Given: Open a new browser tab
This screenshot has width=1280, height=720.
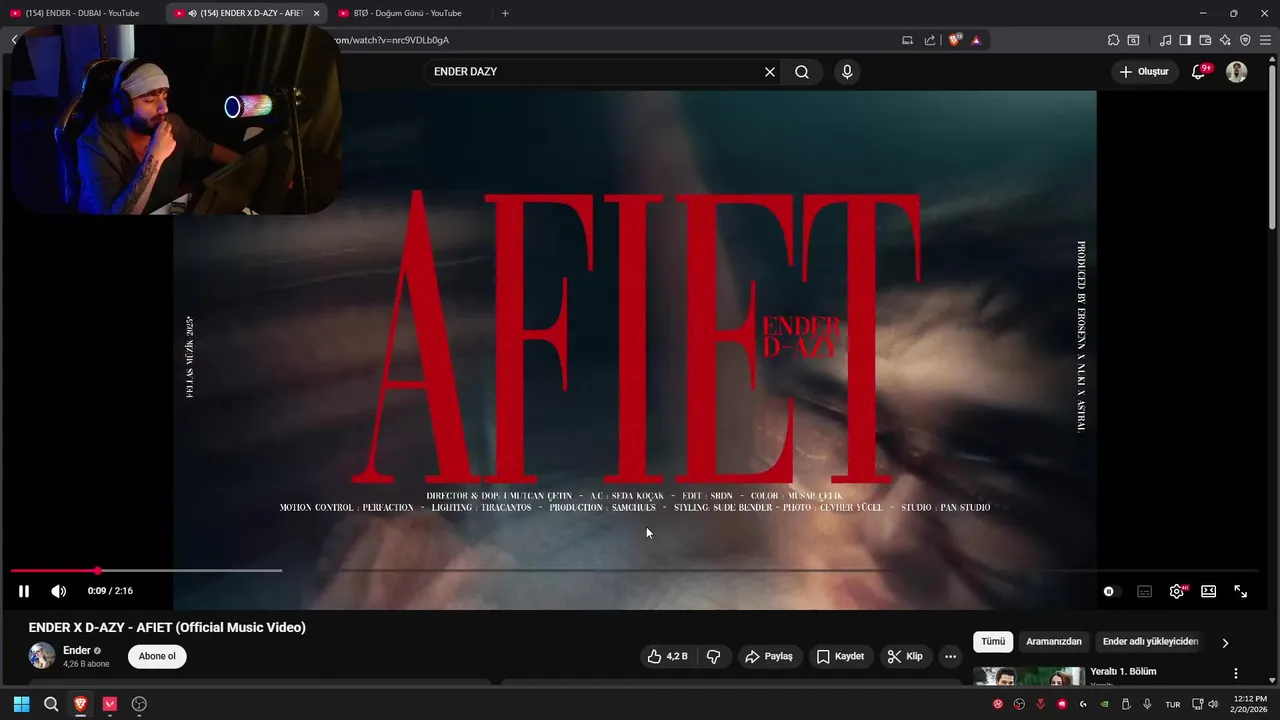Looking at the screenshot, I should [x=505, y=13].
